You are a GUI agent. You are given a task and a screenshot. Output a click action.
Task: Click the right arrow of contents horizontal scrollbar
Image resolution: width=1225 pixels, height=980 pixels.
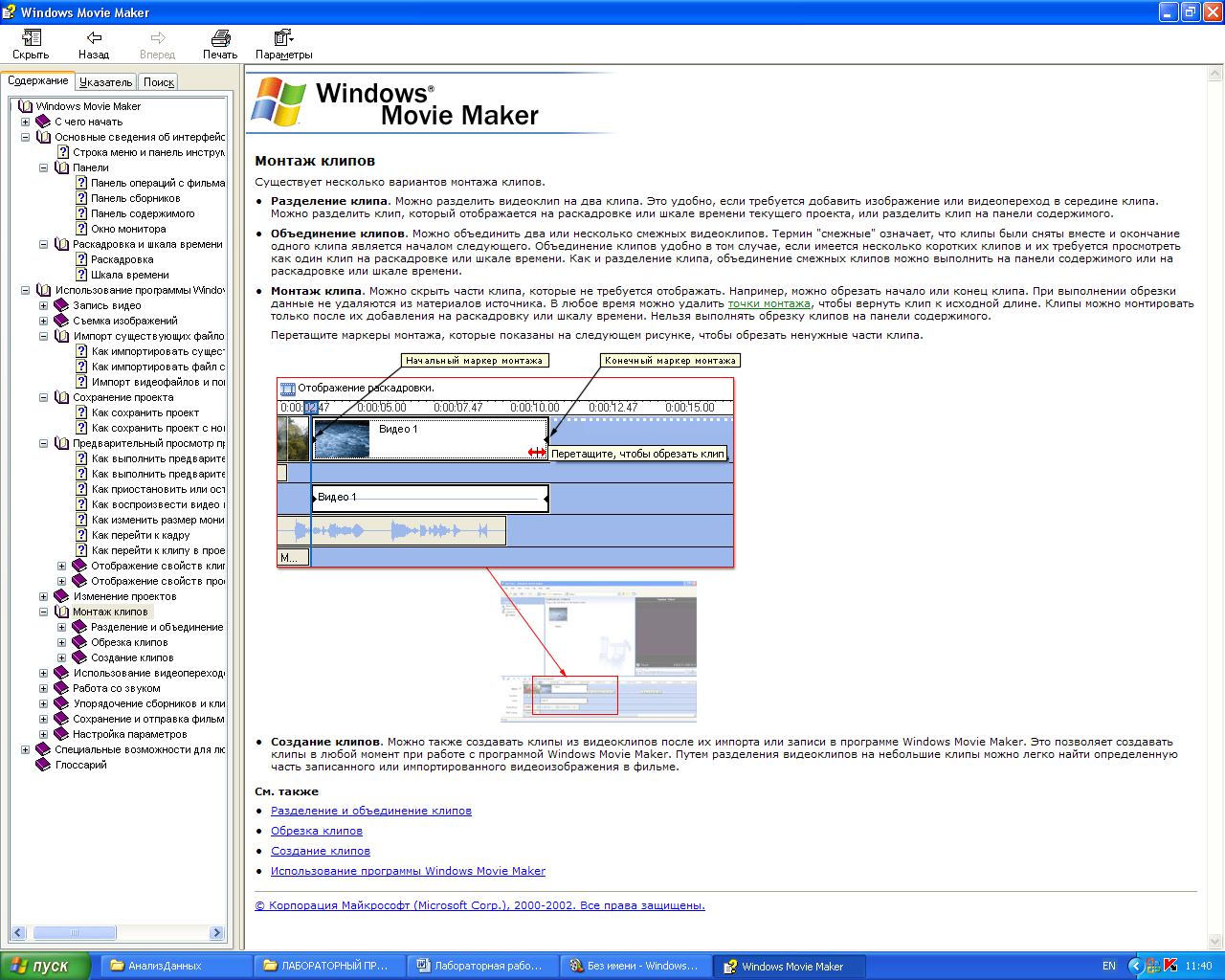point(216,933)
